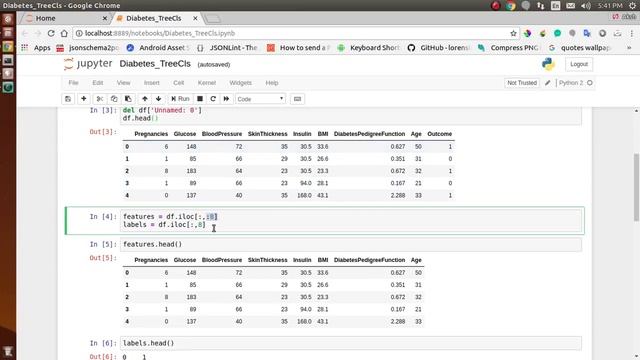The height and width of the screenshot is (360, 640).
Task: Open the system settings gear in top panel
Action: (x=632, y=6)
